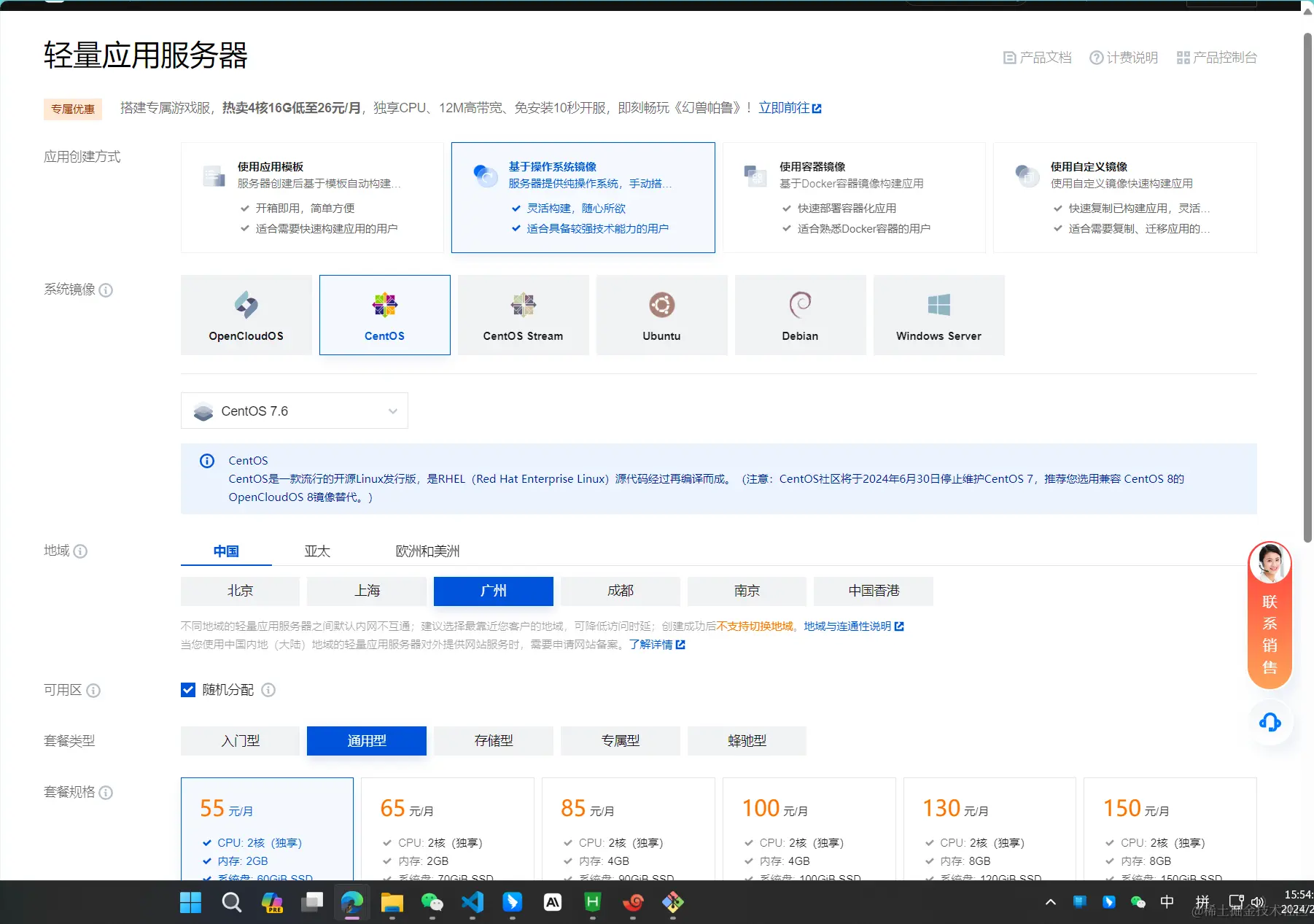Open the CentOS 7.6 version dropdown
The height and width of the screenshot is (924, 1314).
(295, 411)
